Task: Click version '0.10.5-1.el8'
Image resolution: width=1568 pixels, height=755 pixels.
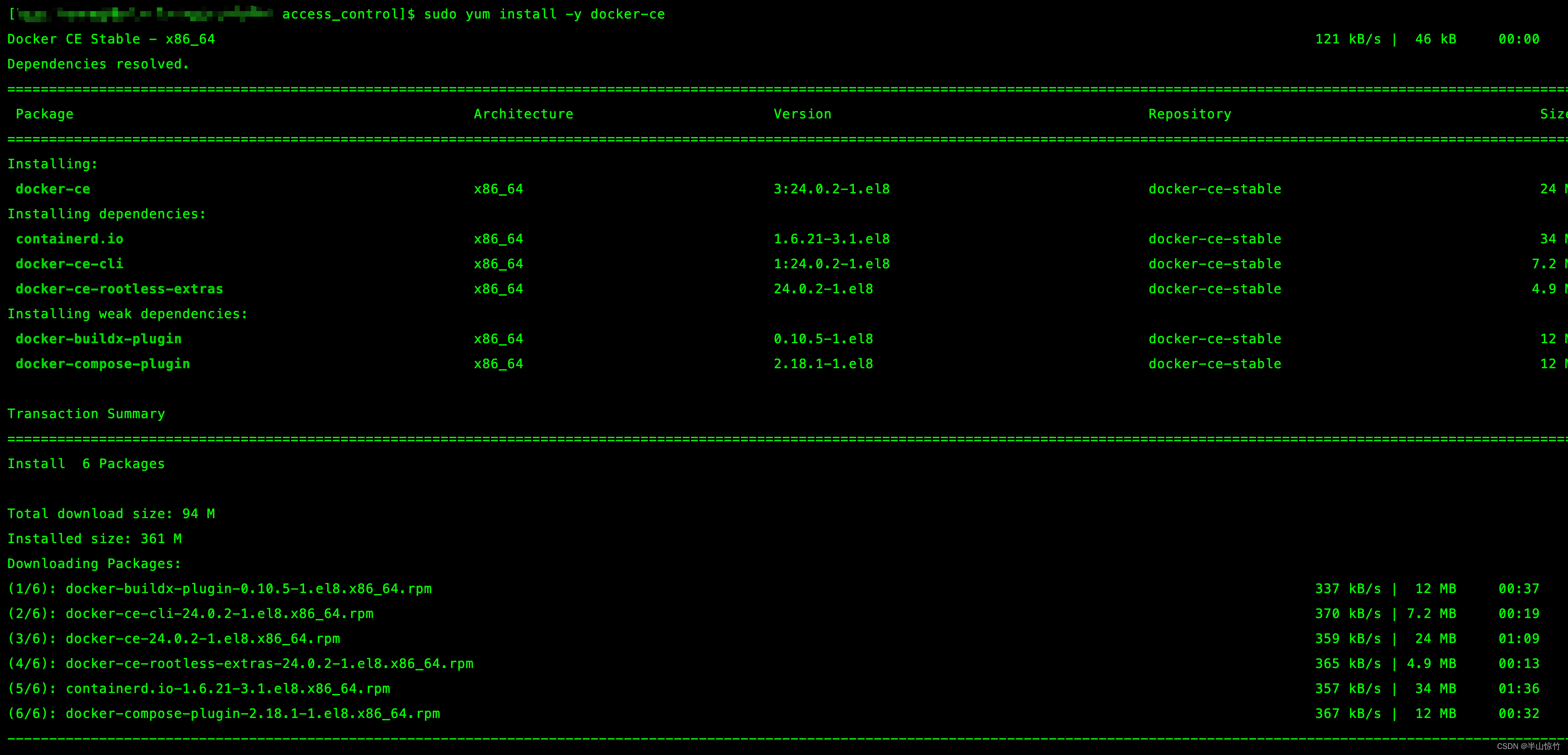Action: 823,339
